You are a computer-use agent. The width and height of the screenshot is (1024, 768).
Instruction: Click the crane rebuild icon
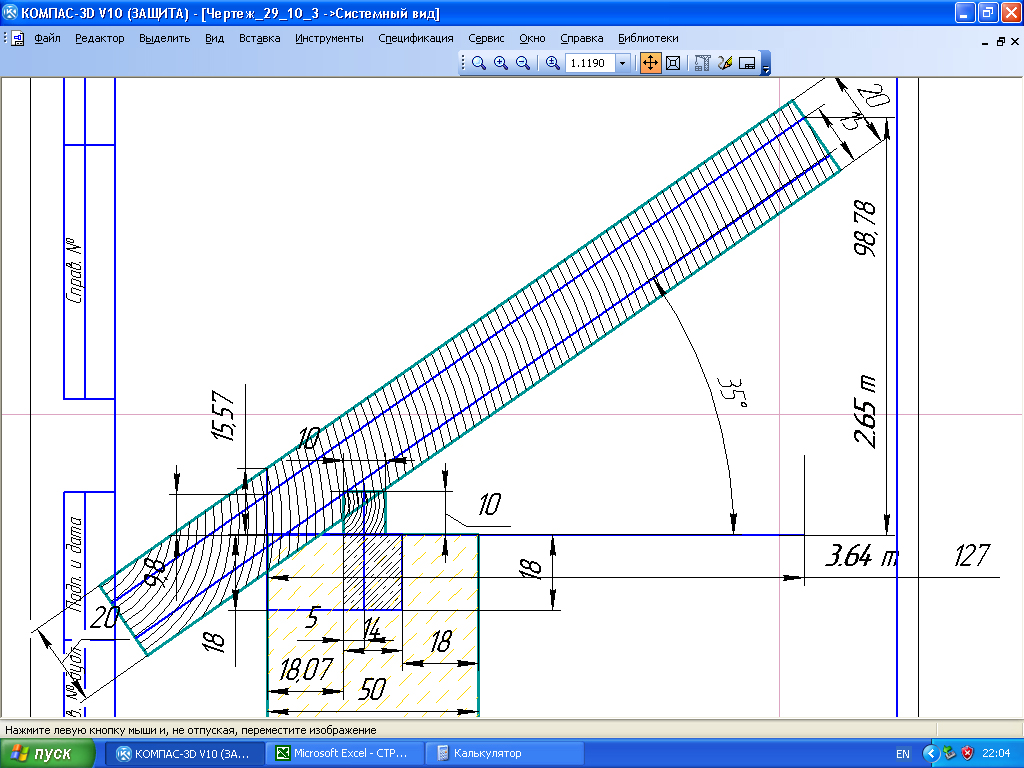[x=703, y=63]
